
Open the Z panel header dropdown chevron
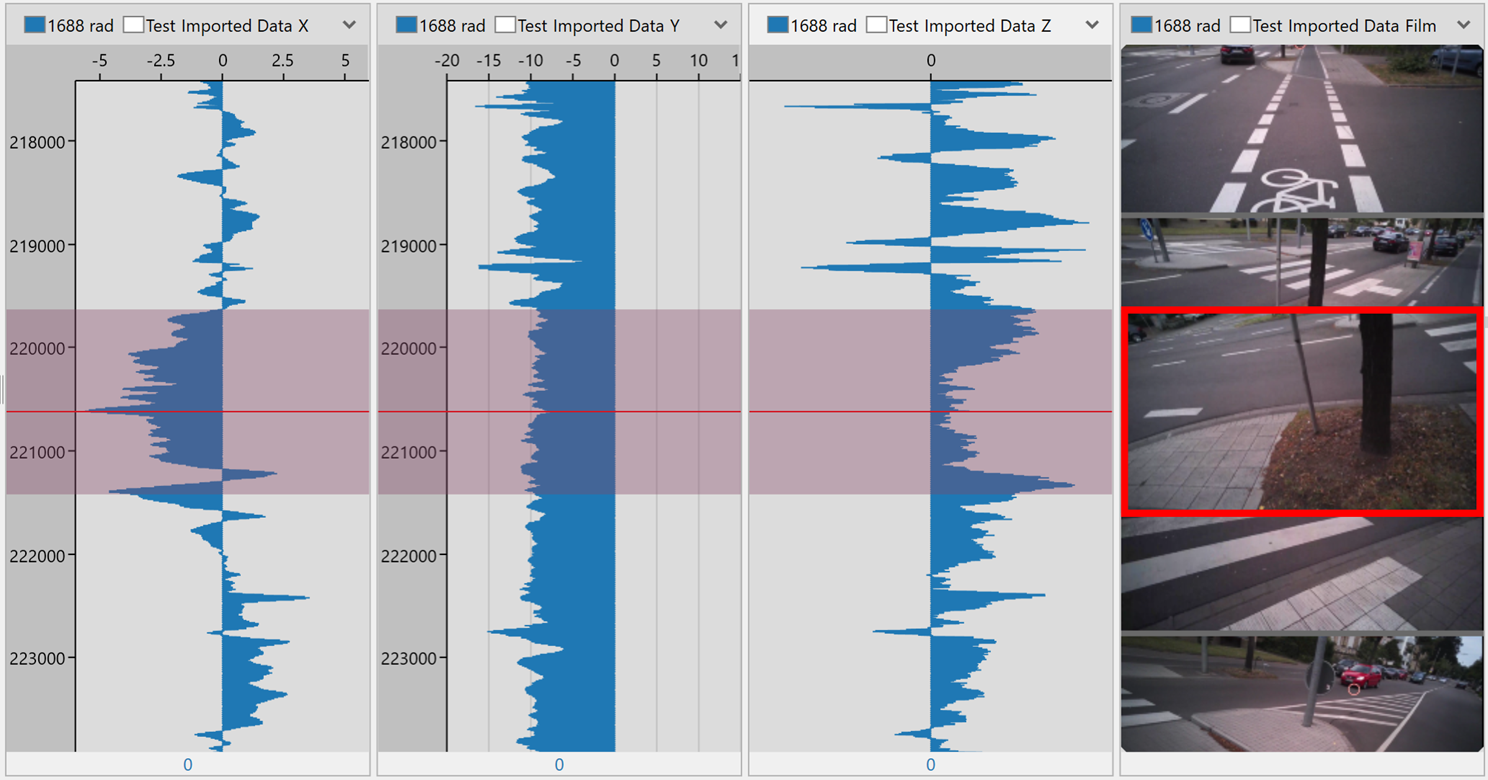tap(1092, 25)
